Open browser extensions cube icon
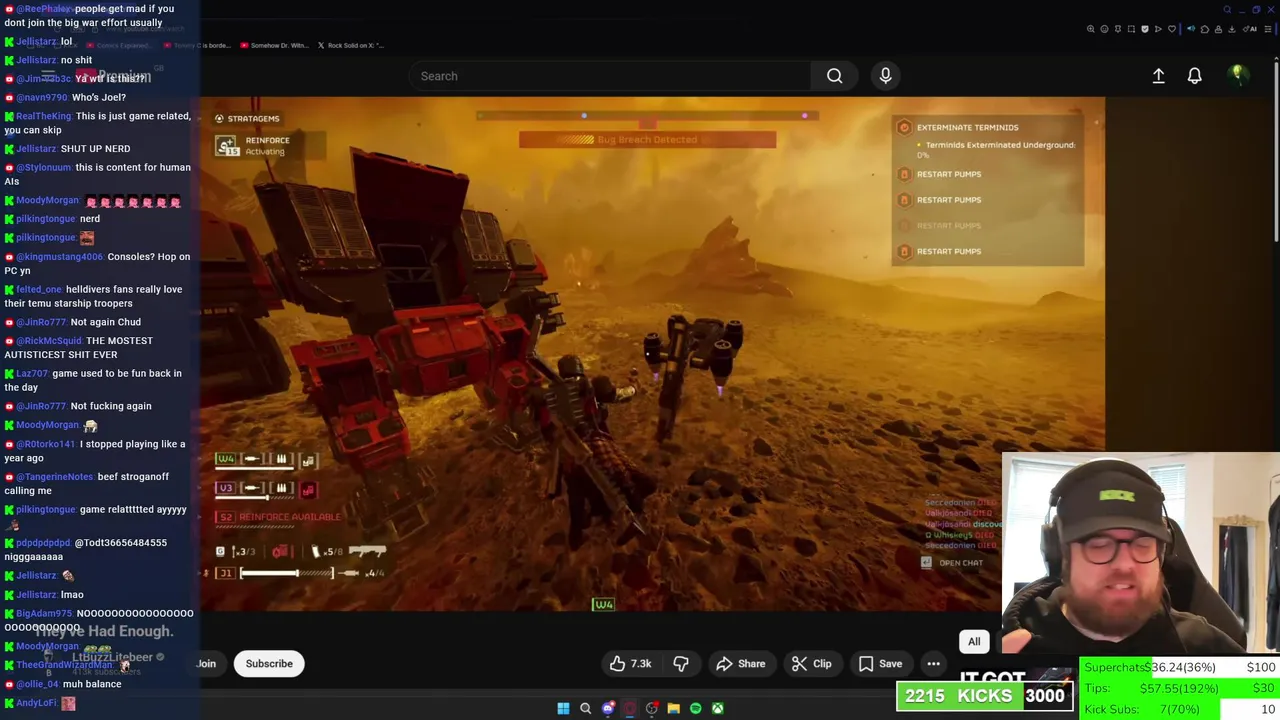The image size is (1280, 720). (x=1205, y=29)
